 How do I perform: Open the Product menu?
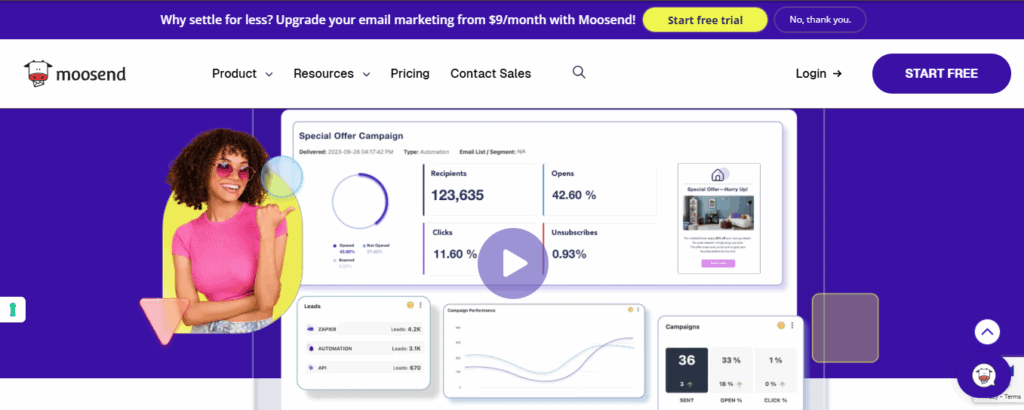234,74
